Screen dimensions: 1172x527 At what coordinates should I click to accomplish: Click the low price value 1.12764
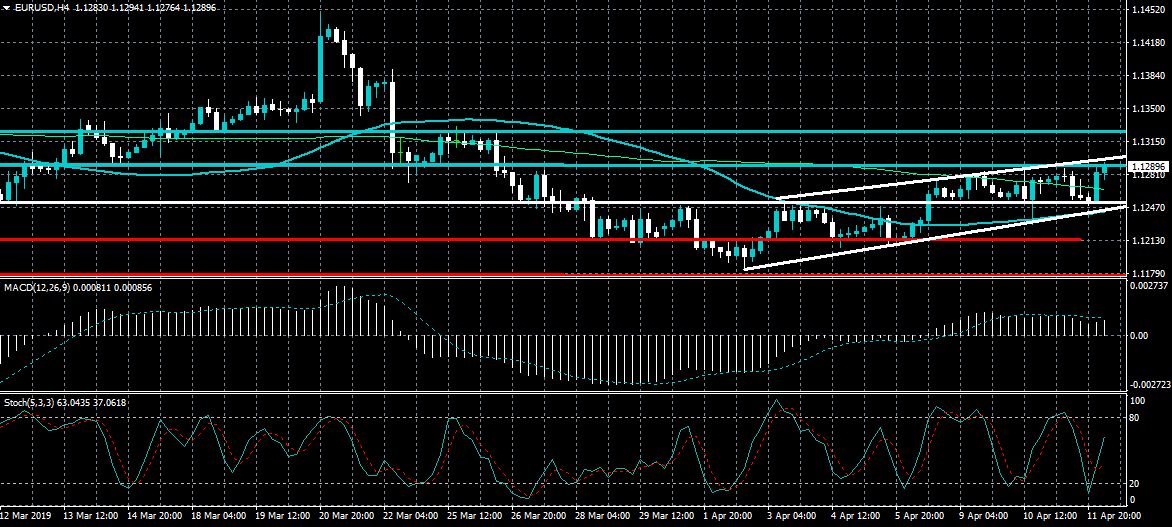163,7
